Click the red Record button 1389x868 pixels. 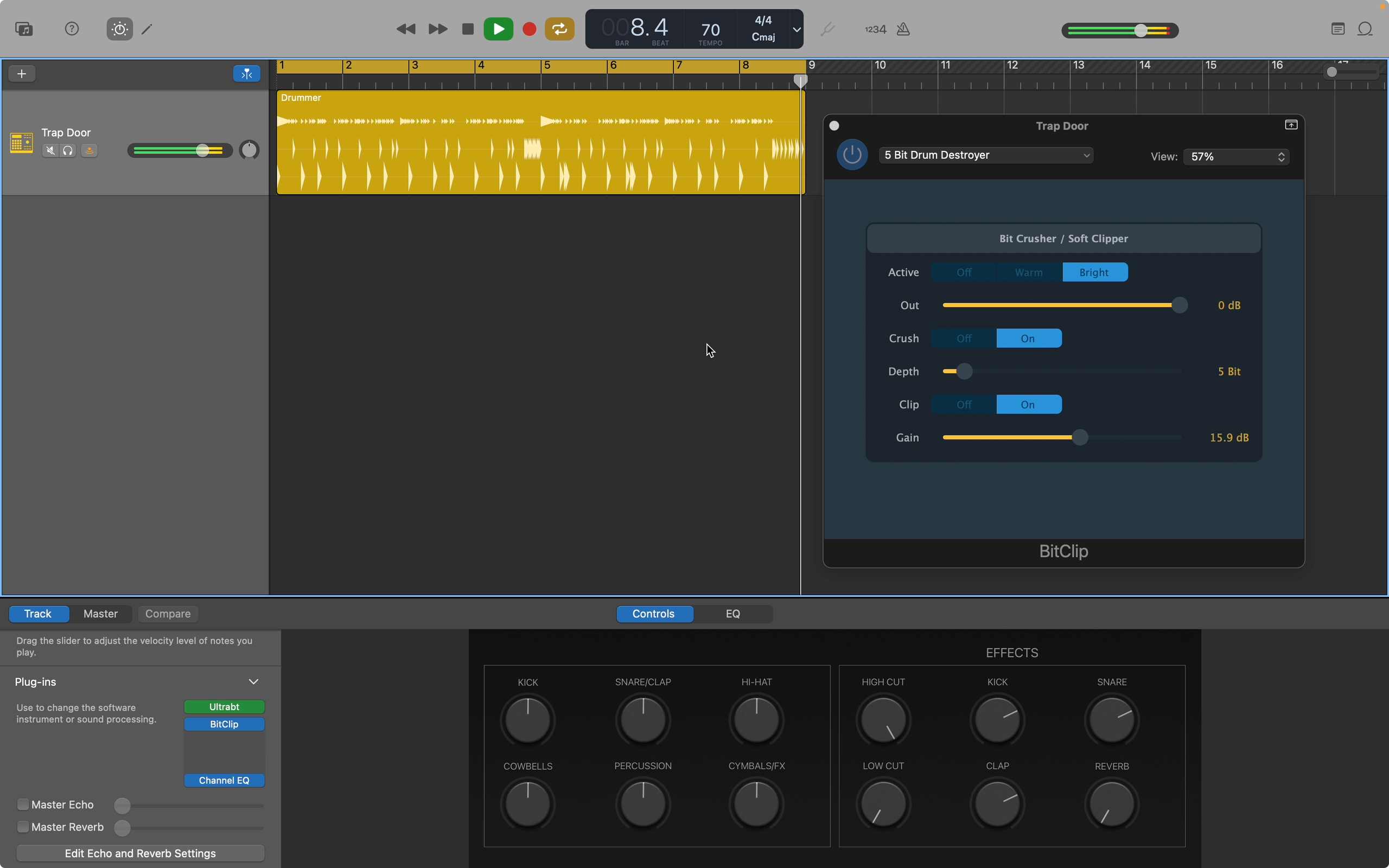point(529,29)
